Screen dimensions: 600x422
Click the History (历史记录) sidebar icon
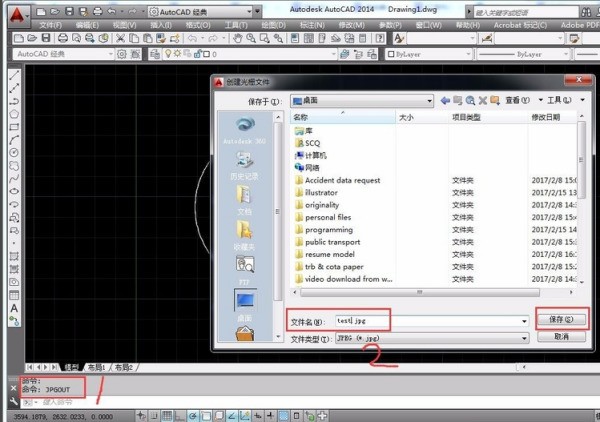(245, 166)
